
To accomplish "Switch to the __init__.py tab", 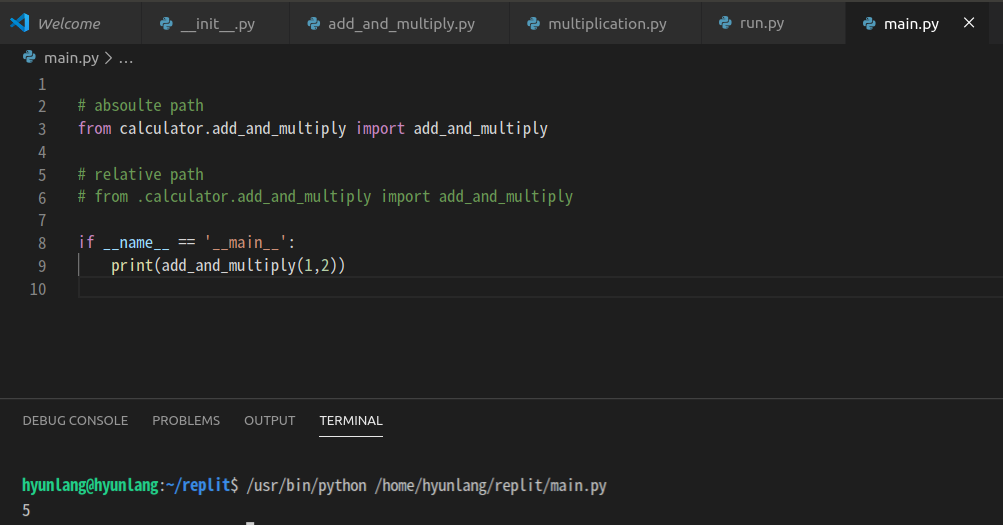I will point(215,24).
